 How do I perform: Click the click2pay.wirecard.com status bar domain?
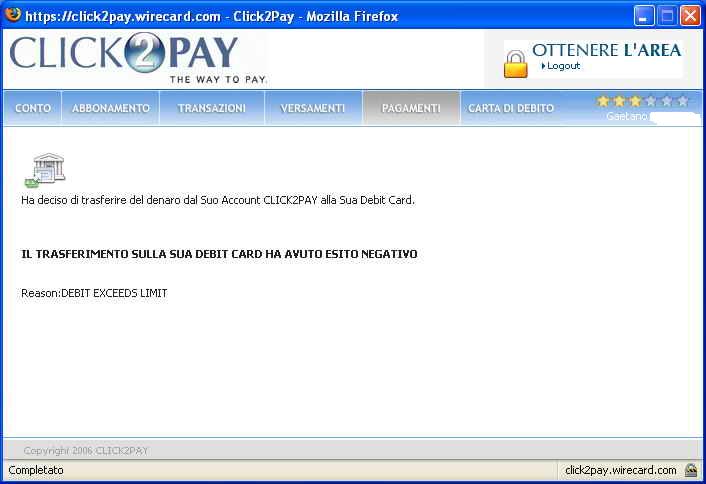click(x=620, y=470)
